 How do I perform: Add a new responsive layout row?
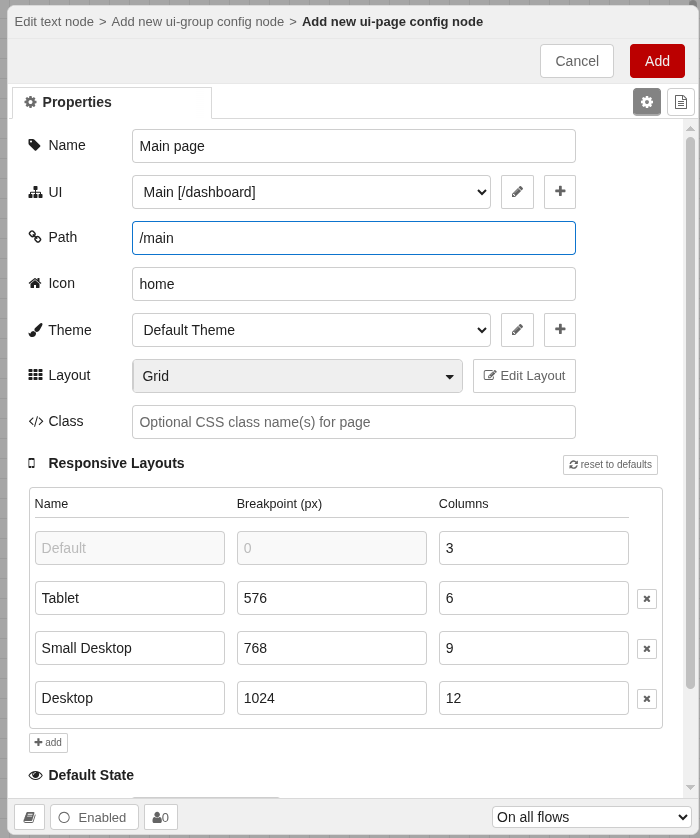pos(48,742)
